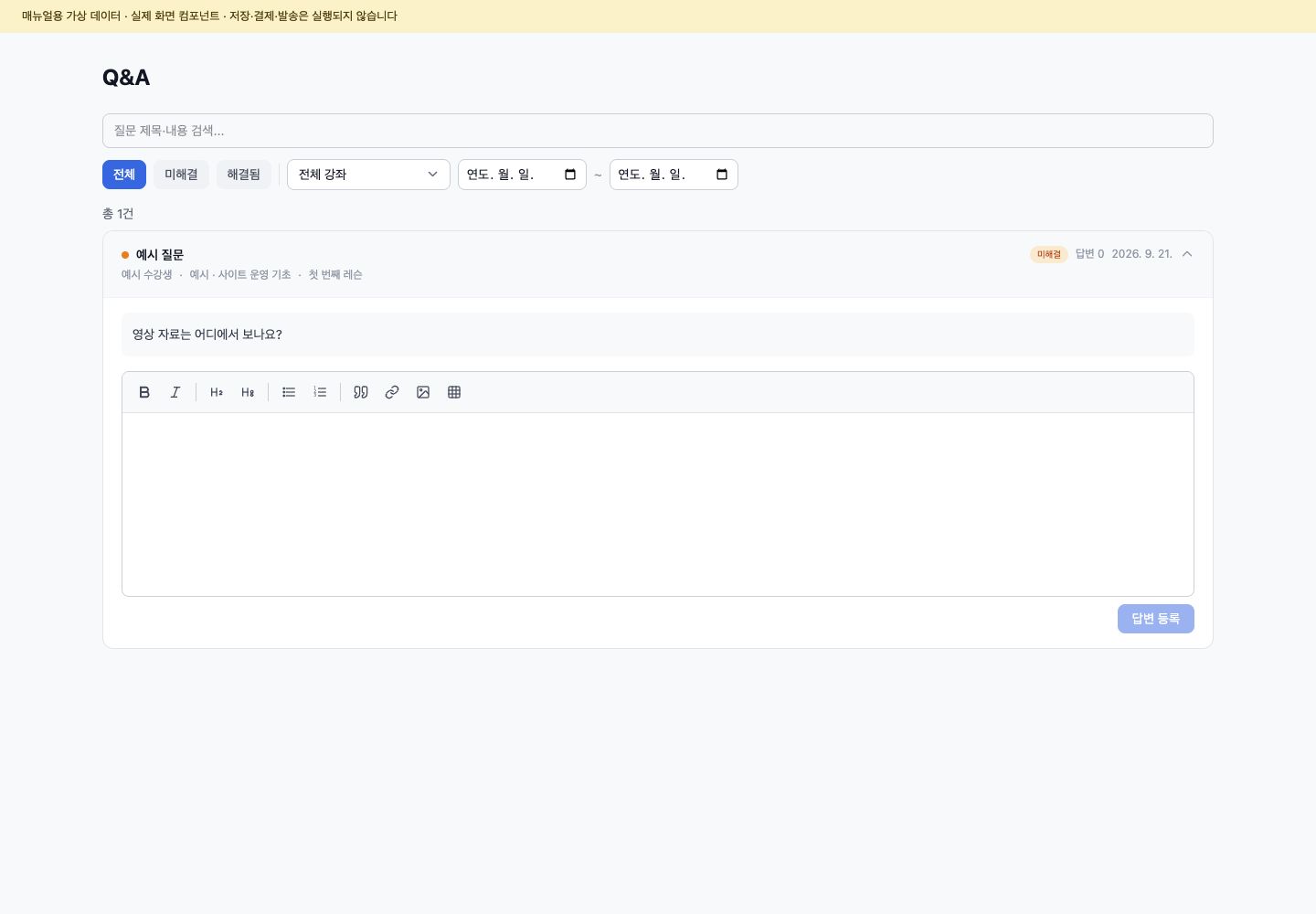This screenshot has width=1316, height=914.
Task: Focus the question search field
Action: [x=658, y=131]
